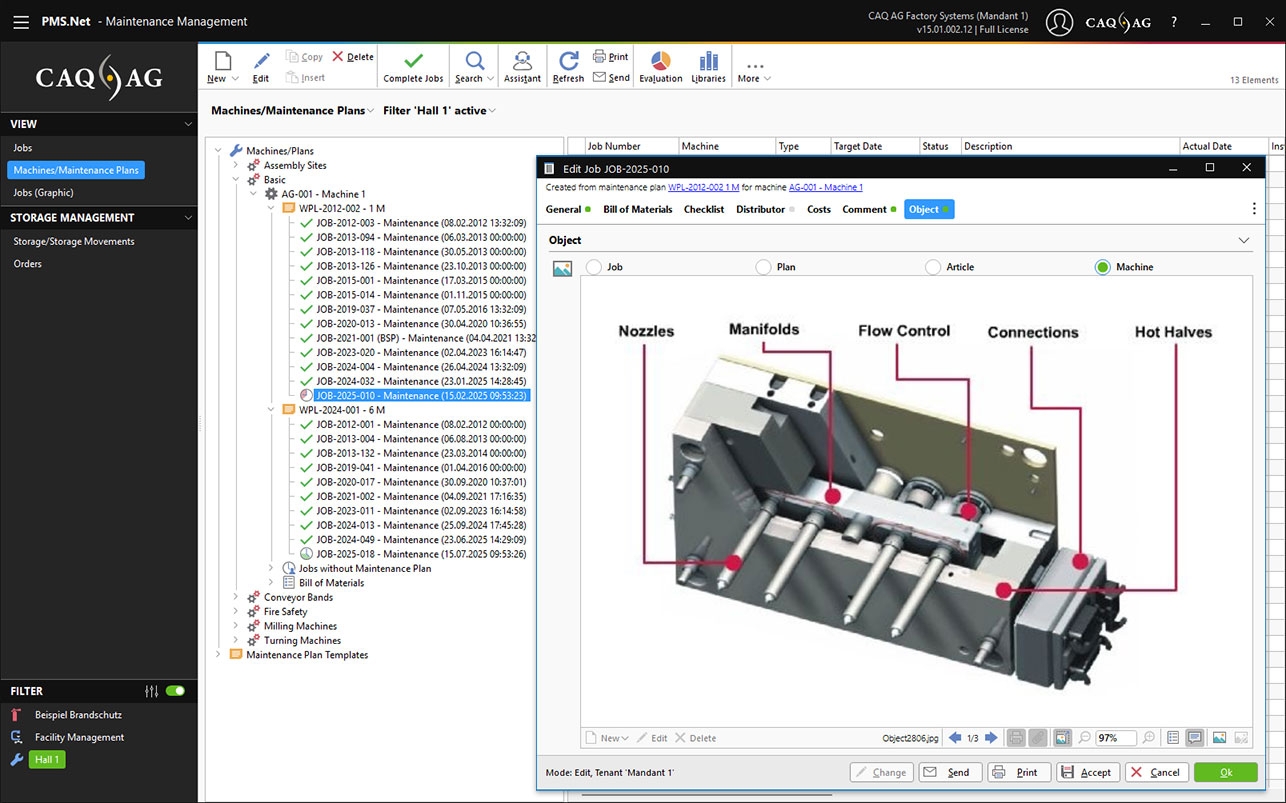Click the Complete Jobs checkmark icon
The width and height of the screenshot is (1286, 803).
coord(413,60)
